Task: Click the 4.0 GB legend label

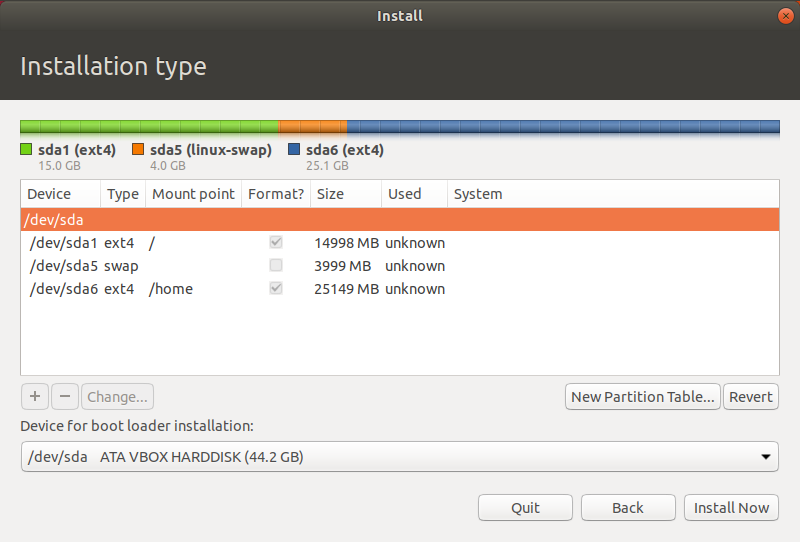Action: (x=168, y=166)
